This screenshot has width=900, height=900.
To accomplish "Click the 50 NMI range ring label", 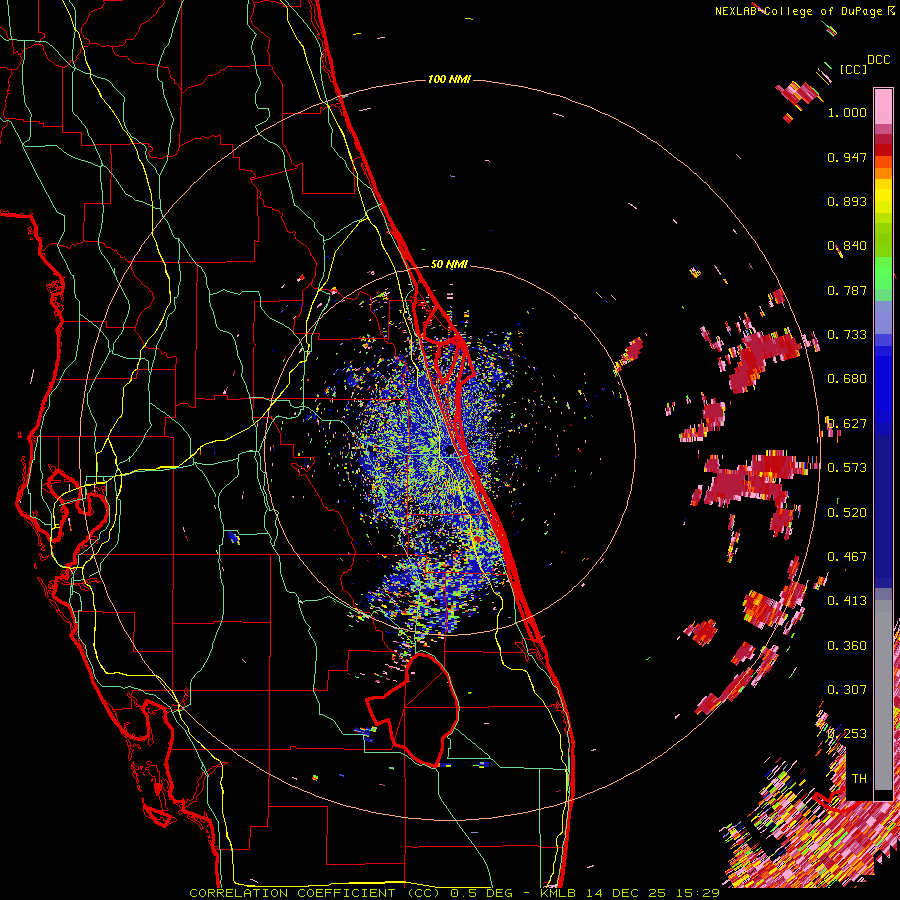I will click(449, 264).
